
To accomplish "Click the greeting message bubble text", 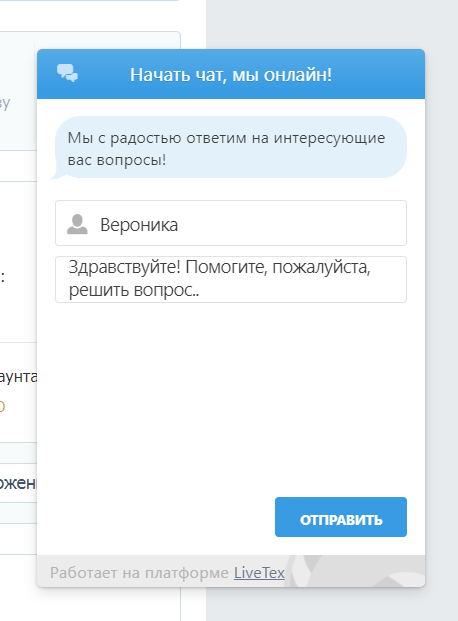I will (226, 149).
